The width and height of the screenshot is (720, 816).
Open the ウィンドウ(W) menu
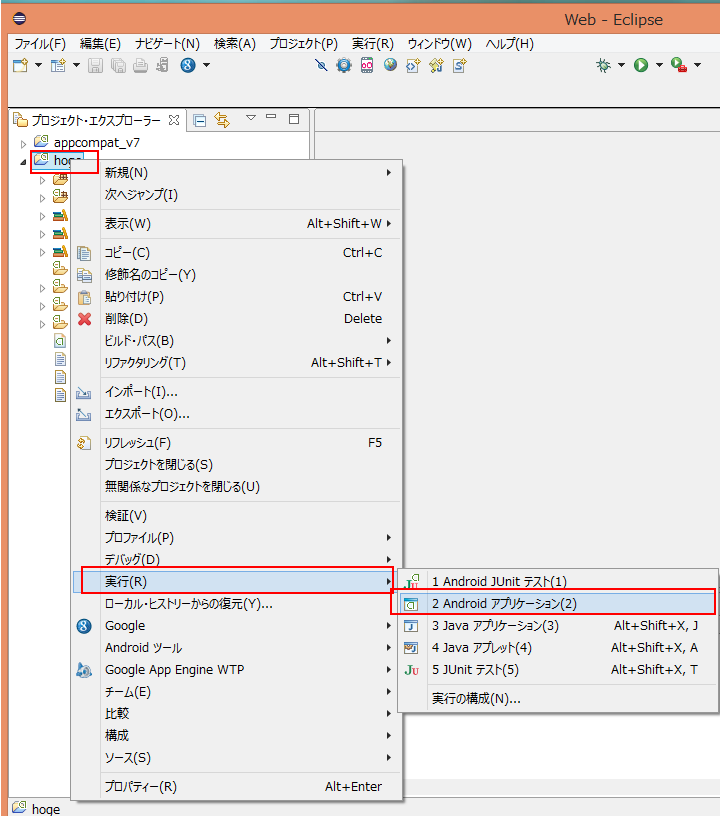(x=439, y=44)
